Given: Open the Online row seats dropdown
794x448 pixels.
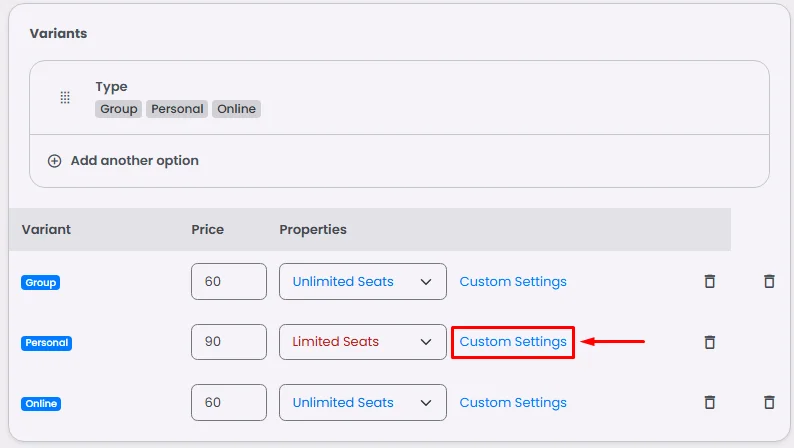Looking at the screenshot, I should click(362, 402).
